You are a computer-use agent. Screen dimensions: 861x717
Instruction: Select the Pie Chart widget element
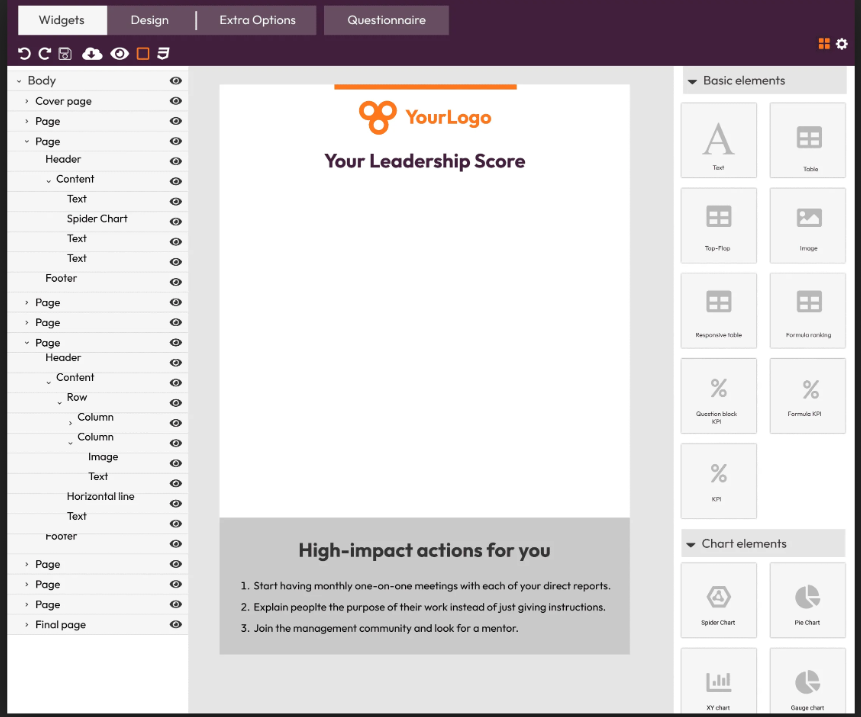point(807,600)
